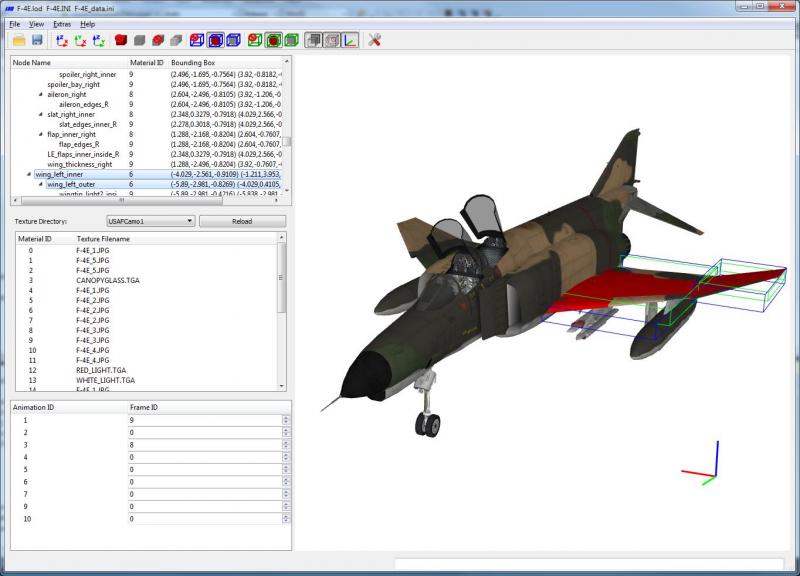Select the wing_thickness_right node

(80, 164)
